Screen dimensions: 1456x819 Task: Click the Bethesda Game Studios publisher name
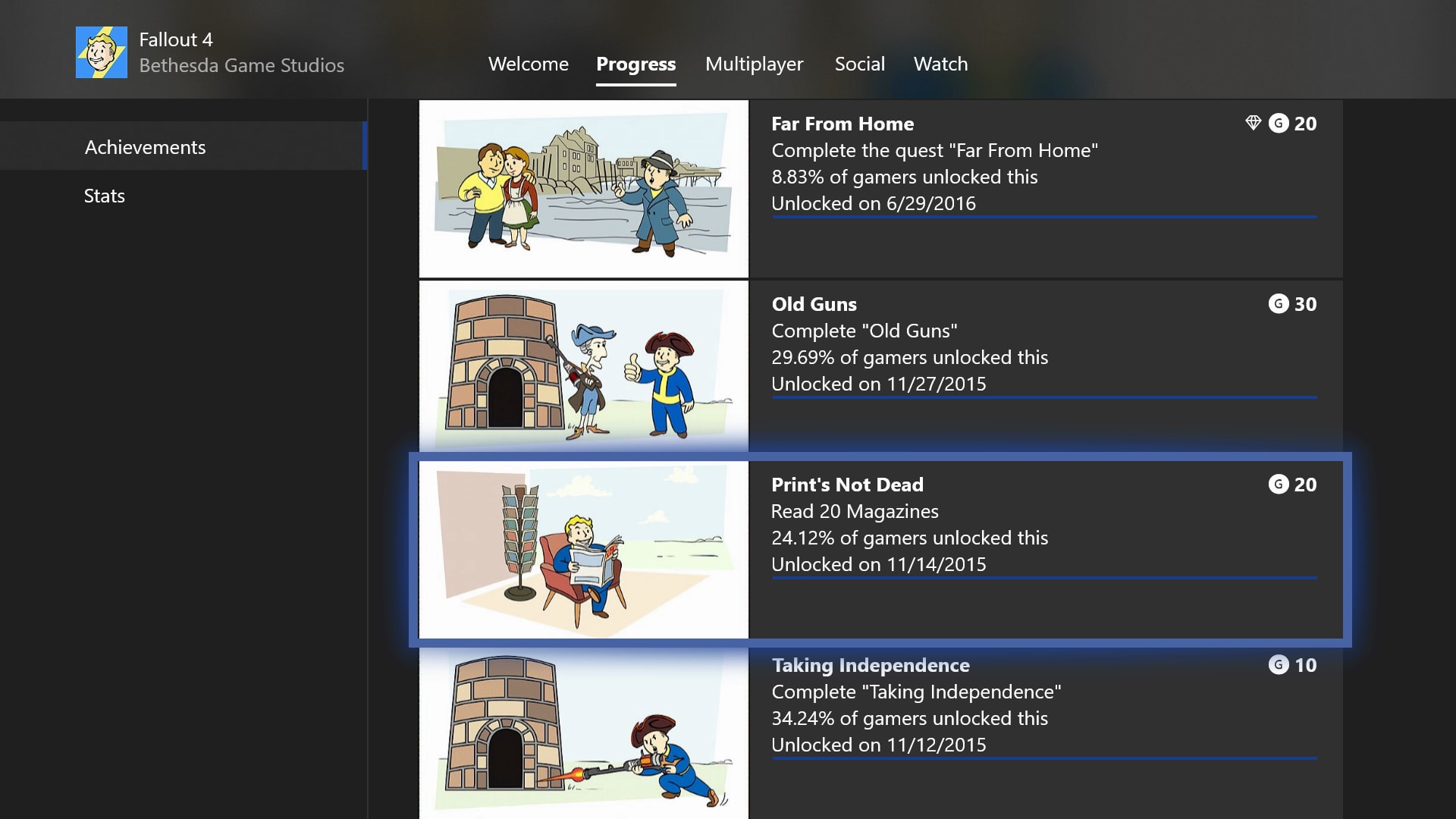tap(242, 65)
